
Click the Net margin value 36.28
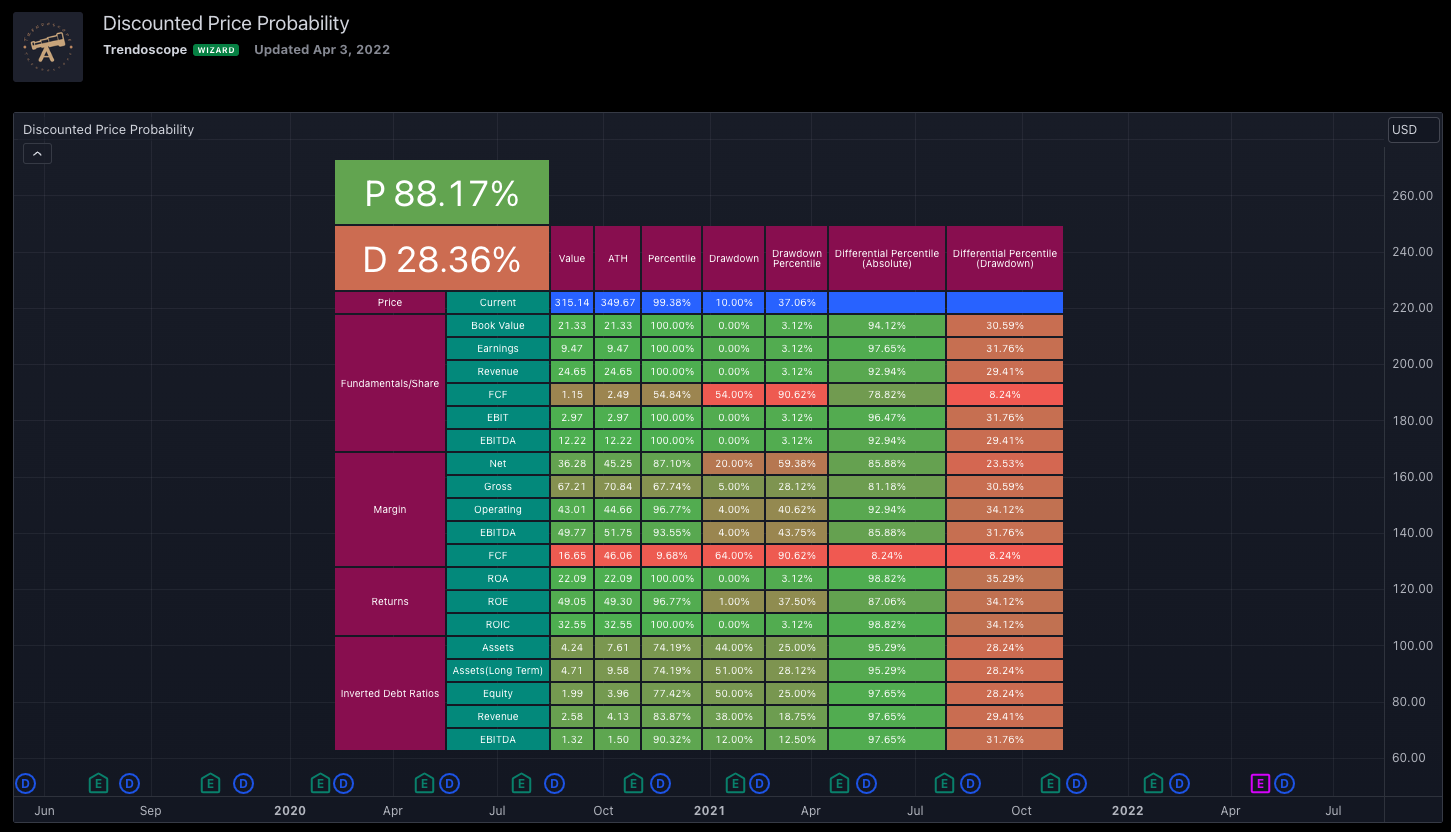(572, 463)
